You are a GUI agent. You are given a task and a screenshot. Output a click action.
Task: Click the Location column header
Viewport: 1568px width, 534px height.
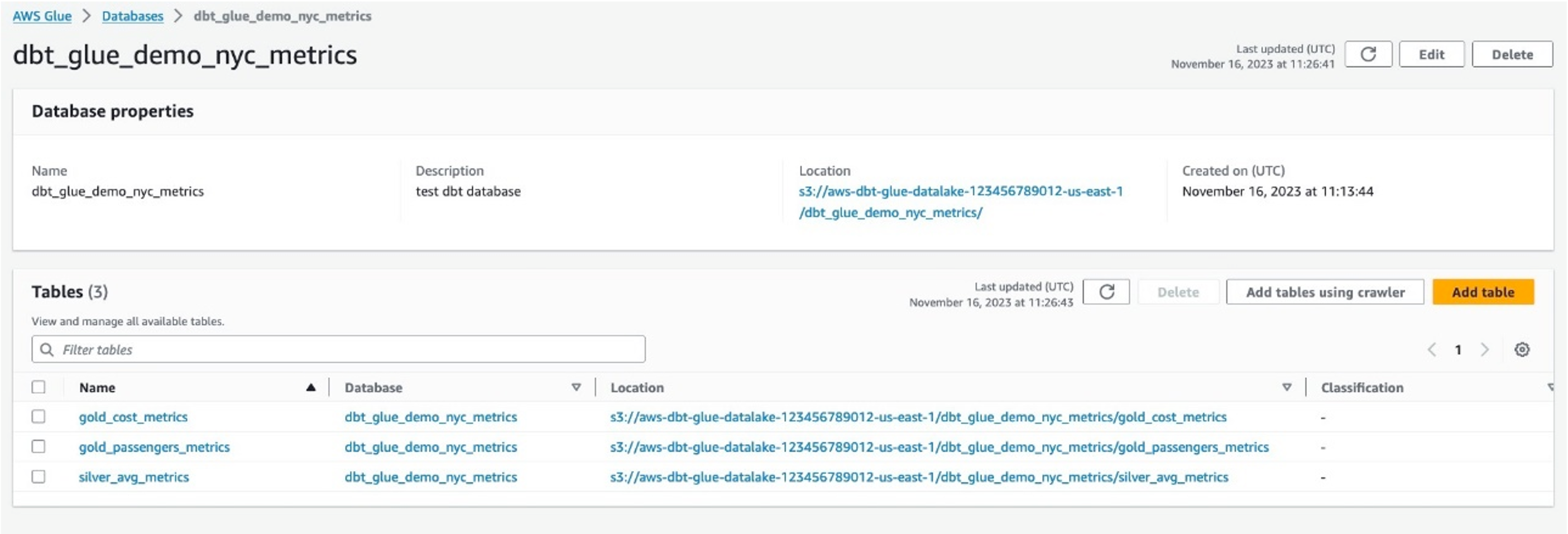(x=637, y=387)
